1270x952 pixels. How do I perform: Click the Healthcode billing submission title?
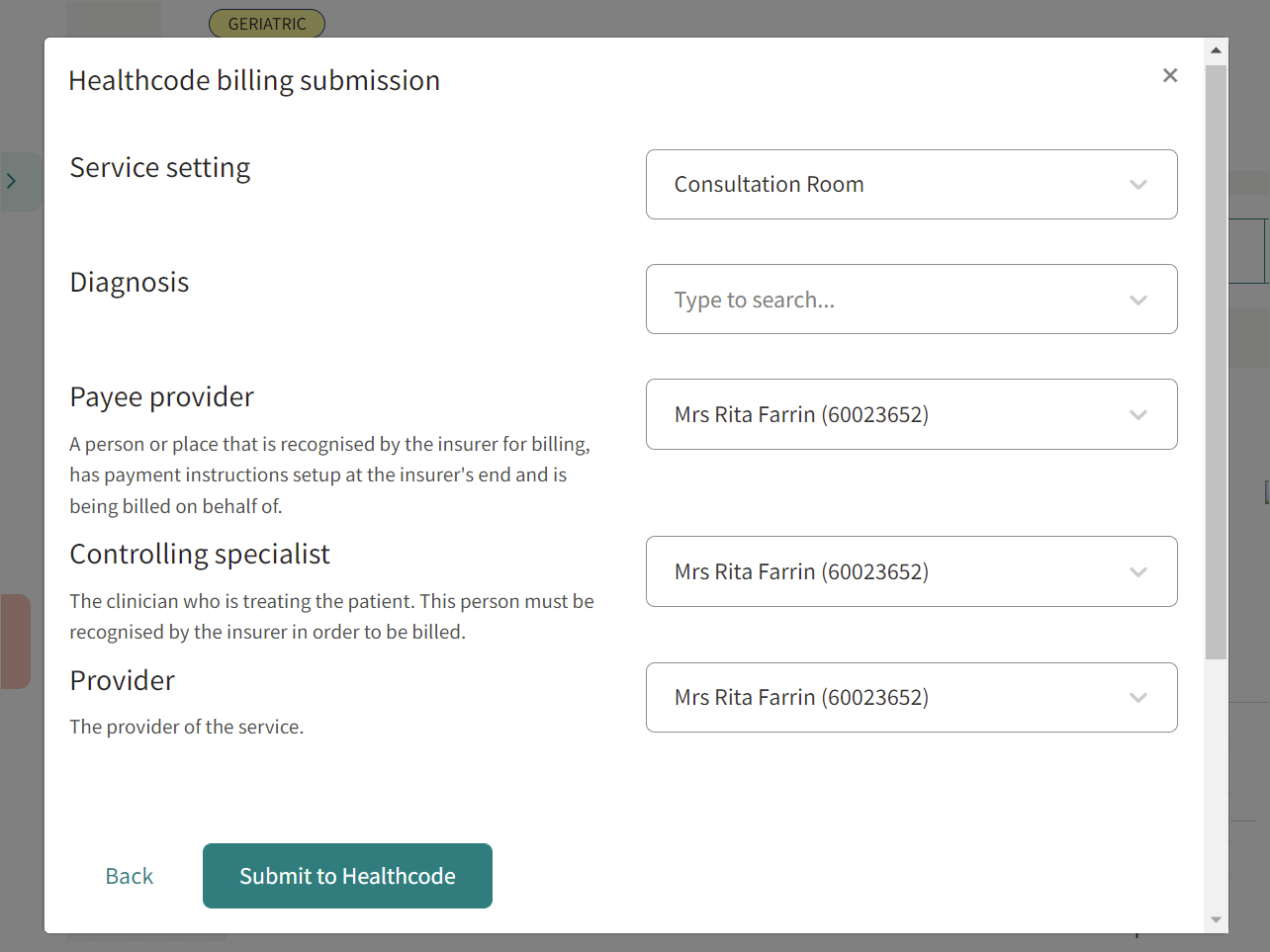254,80
